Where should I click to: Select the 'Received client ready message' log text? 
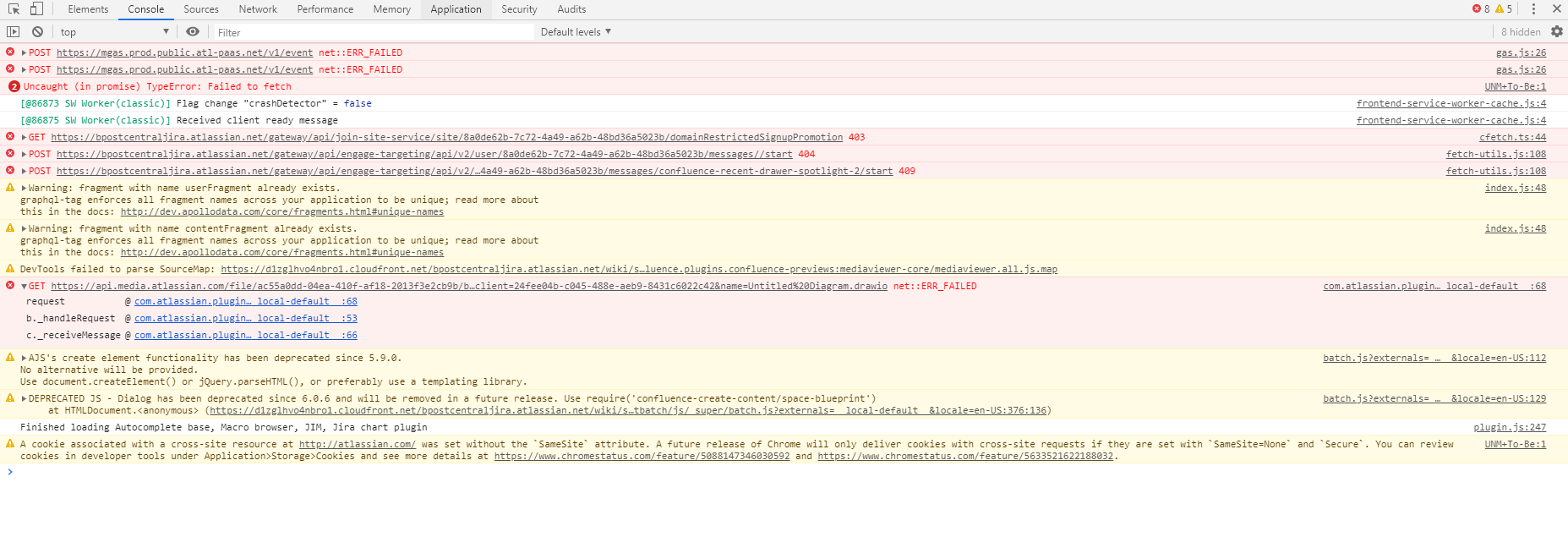(257, 120)
